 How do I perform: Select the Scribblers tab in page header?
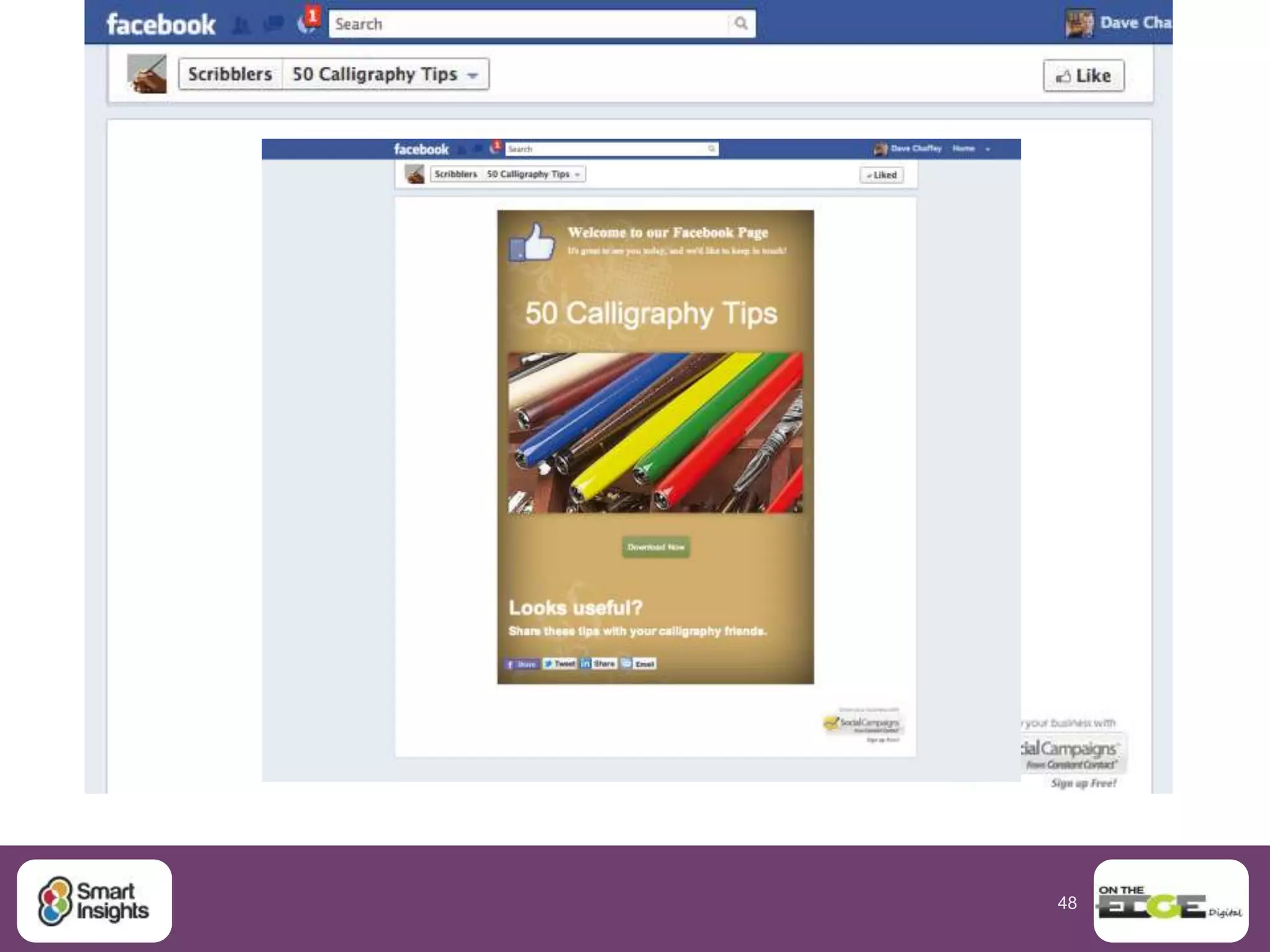coord(230,74)
